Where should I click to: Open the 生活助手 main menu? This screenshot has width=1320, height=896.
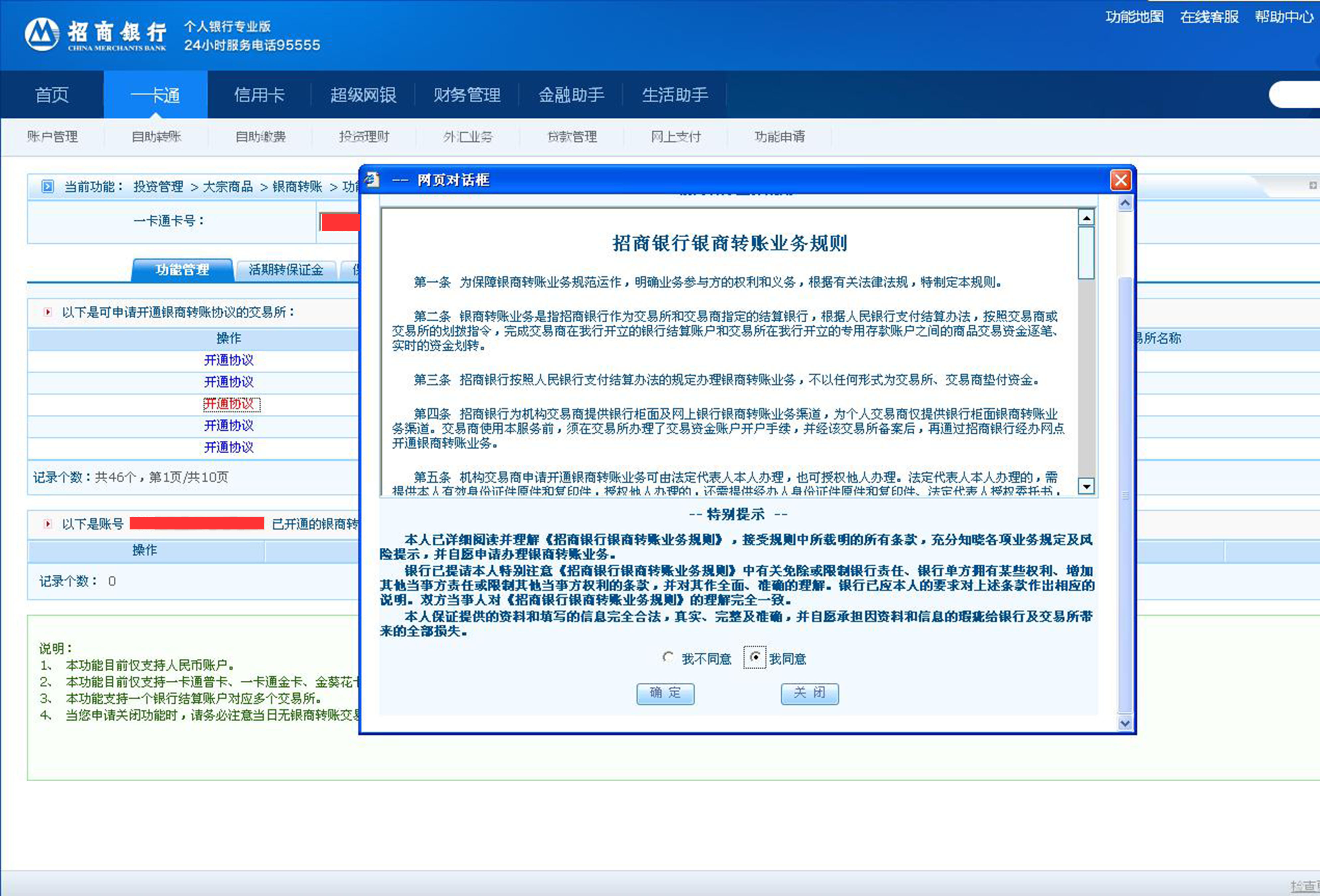click(x=675, y=95)
